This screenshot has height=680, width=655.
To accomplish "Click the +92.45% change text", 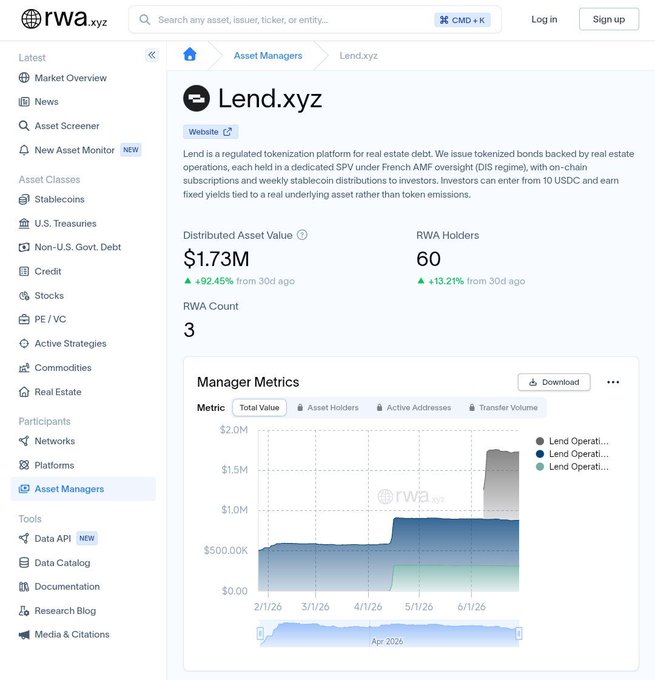I will [x=214, y=281].
